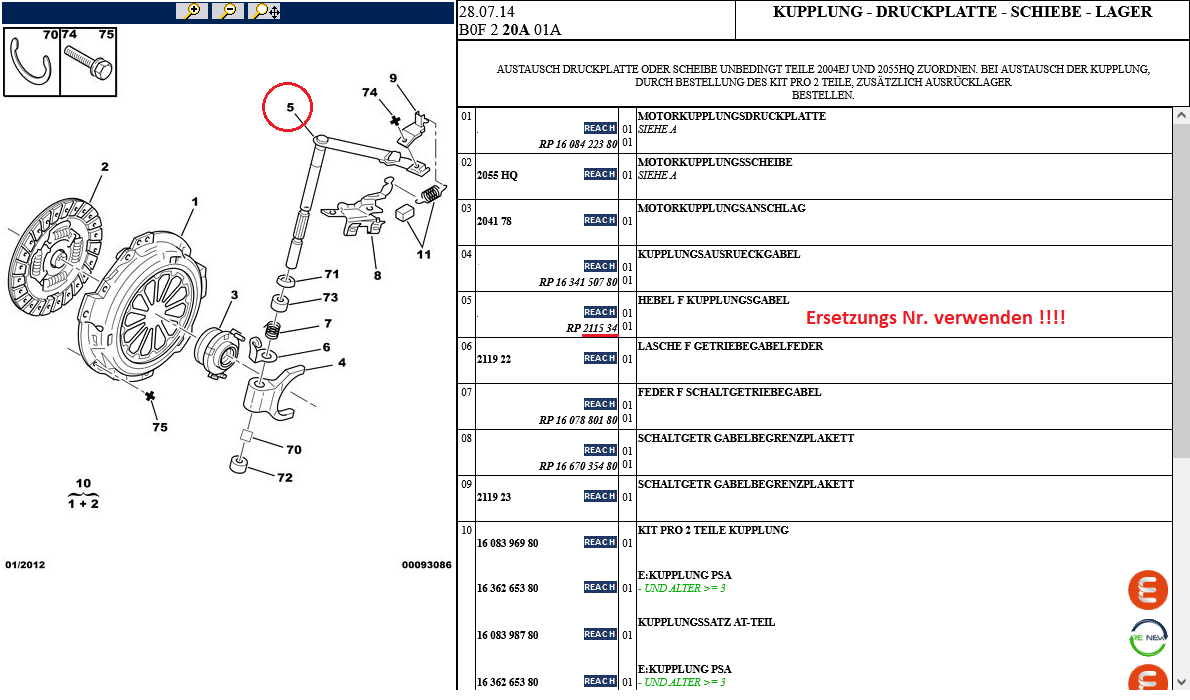Open REACH badge for part 16 083 987 80
The image size is (1190, 700).
point(600,634)
